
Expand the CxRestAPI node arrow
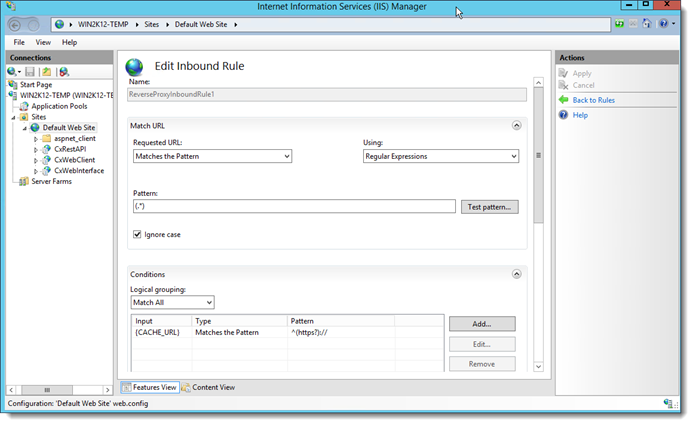pos(36,149)
